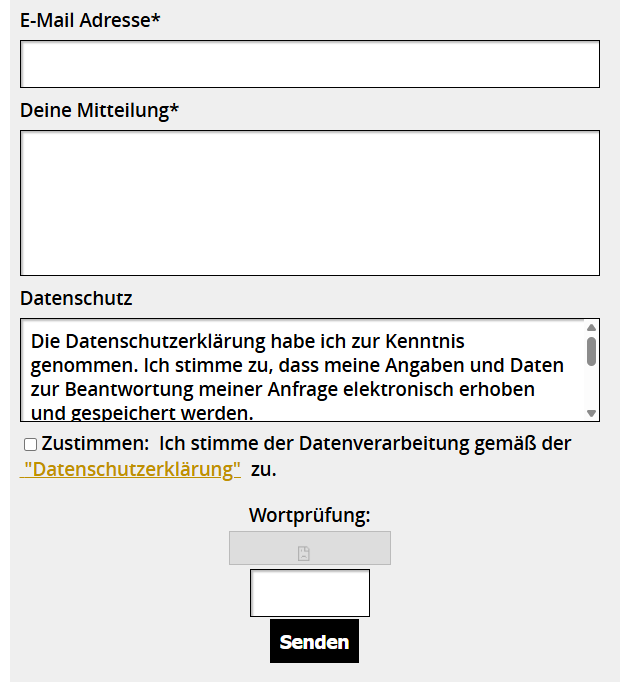Click the Datenschutz scrollbar track below the thumb

point(591,388)
